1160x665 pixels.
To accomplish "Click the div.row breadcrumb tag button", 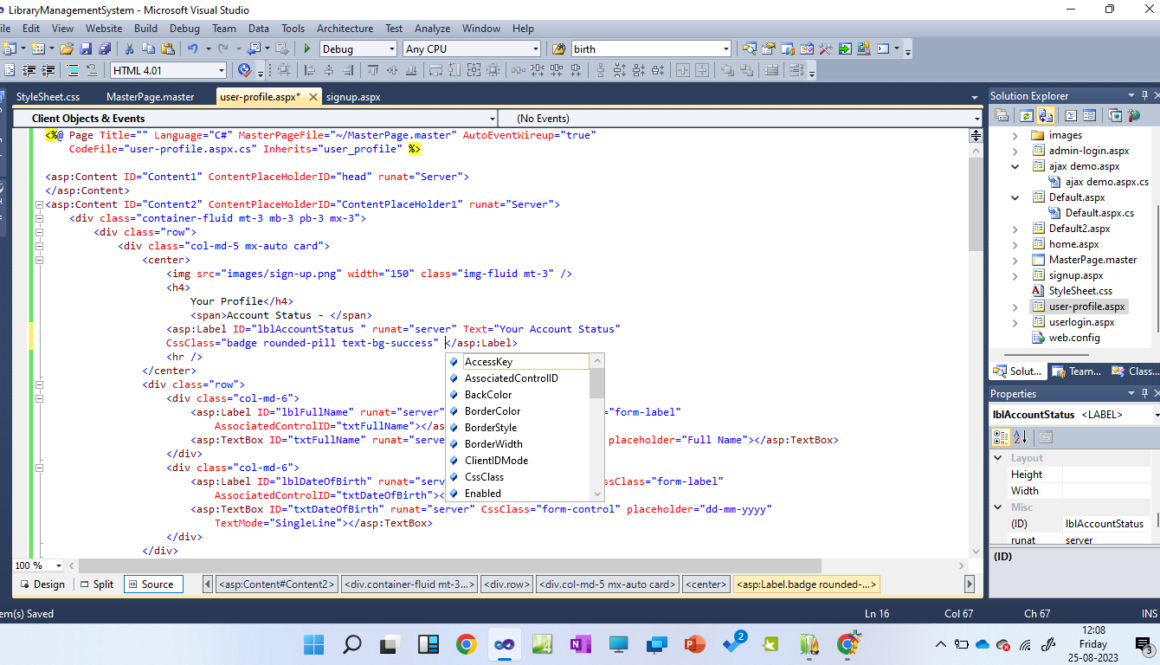I will click(x=506, y=584).
